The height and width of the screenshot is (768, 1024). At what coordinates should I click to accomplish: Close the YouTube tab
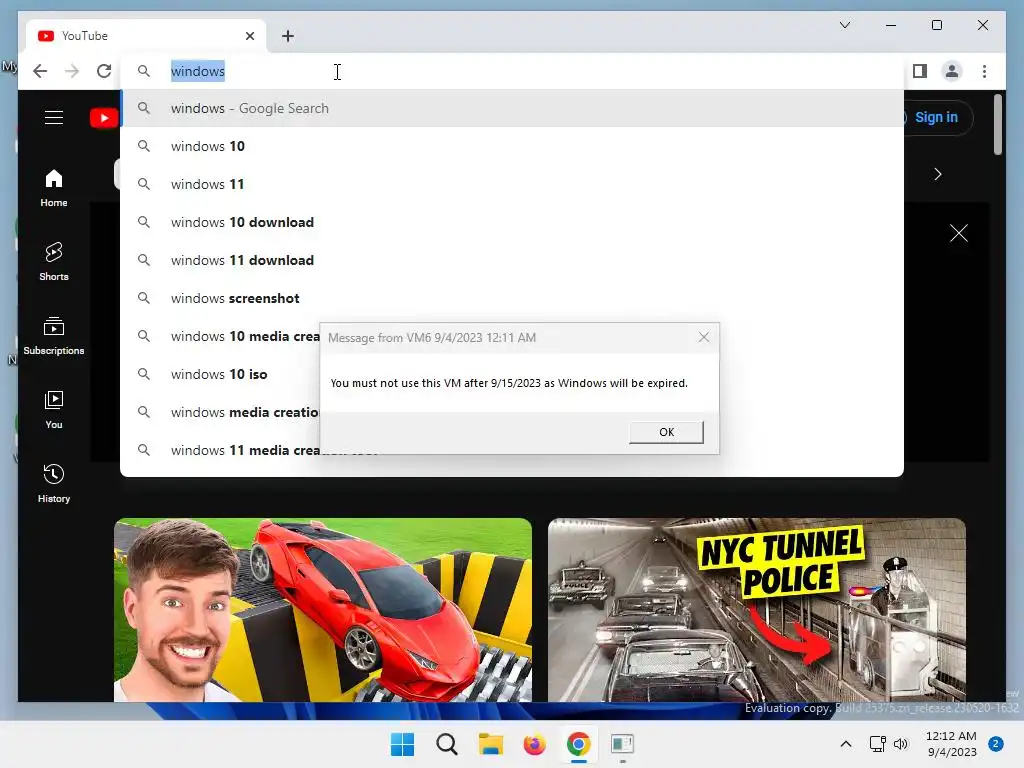point(249,36)
